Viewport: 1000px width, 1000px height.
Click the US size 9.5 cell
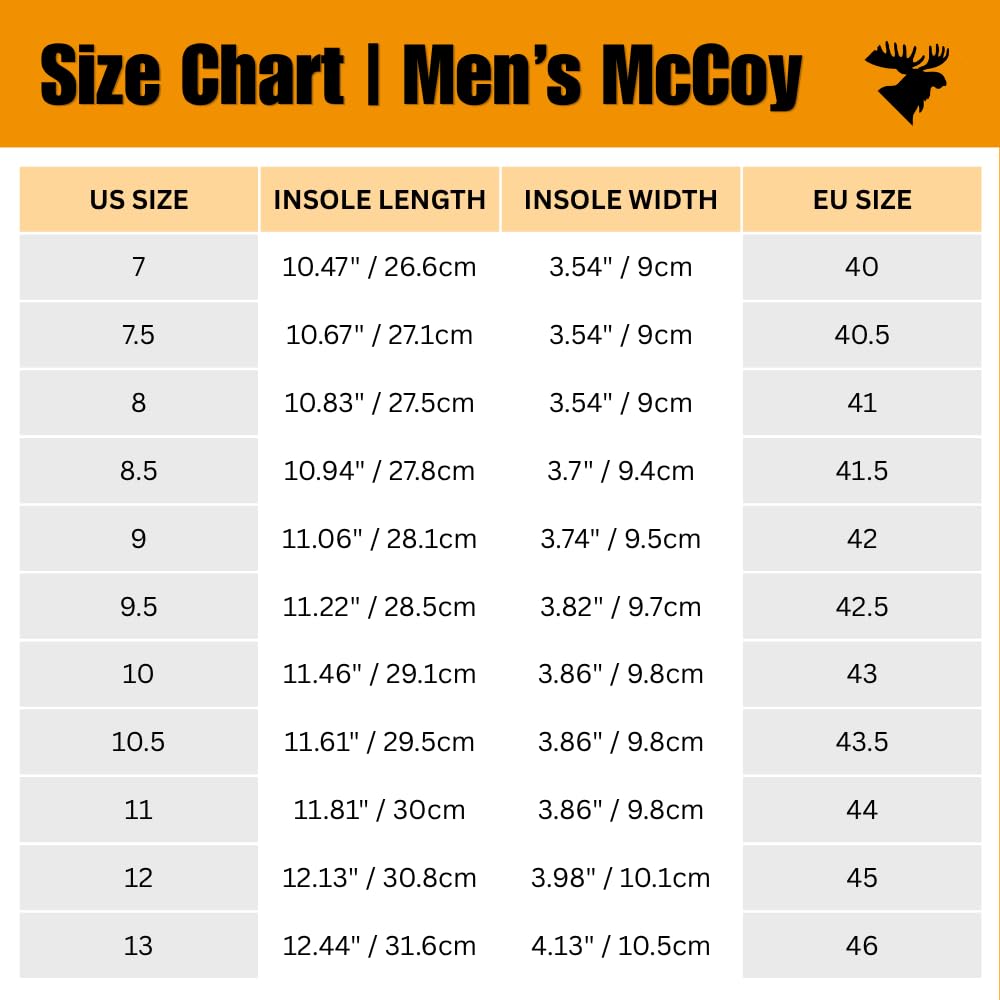pyautogui.click(x=138, y=607)
